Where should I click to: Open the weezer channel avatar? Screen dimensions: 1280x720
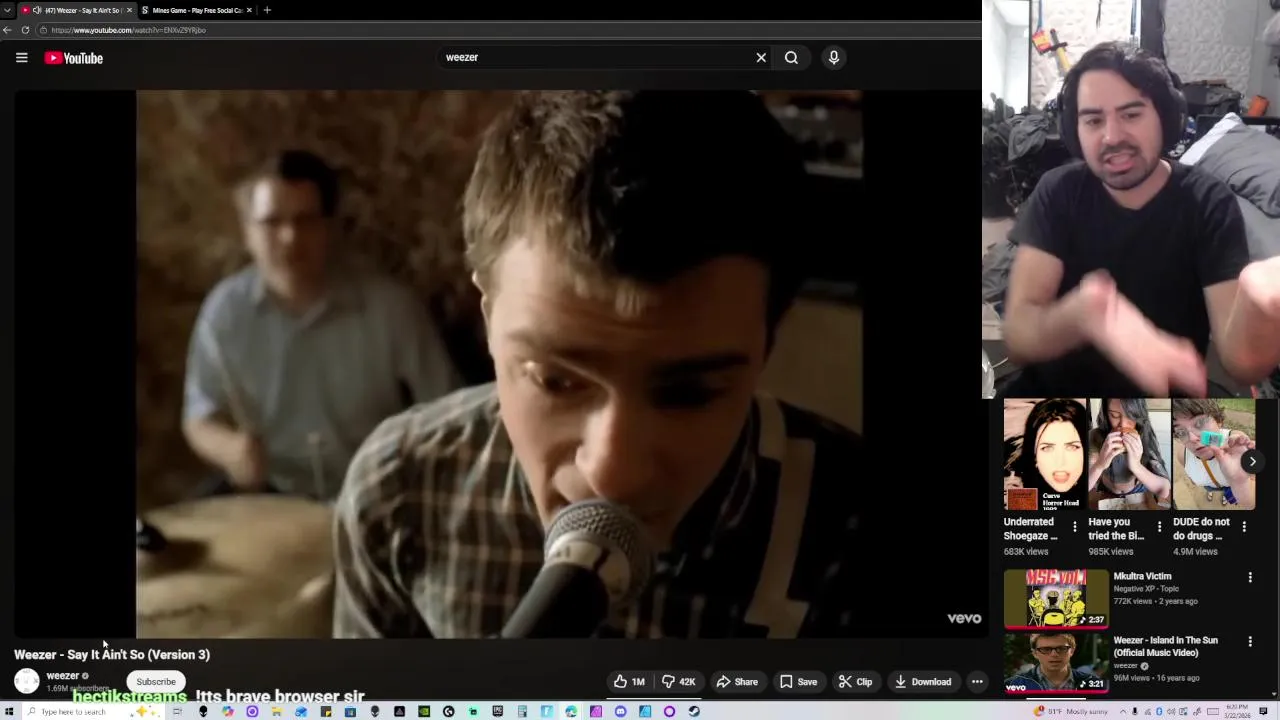click(27, 681)
